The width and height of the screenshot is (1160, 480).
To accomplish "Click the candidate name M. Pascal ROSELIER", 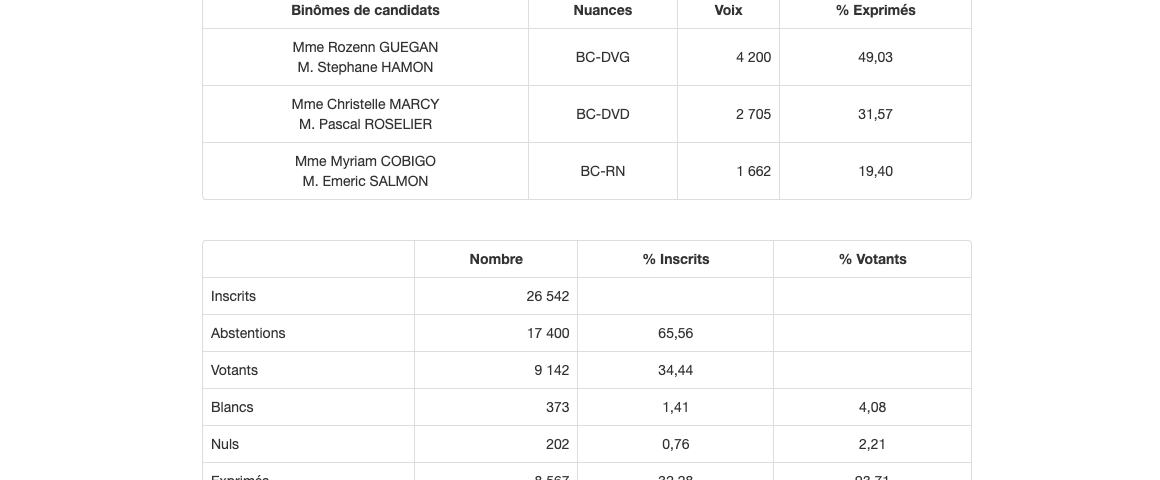I will coord(365,124).
